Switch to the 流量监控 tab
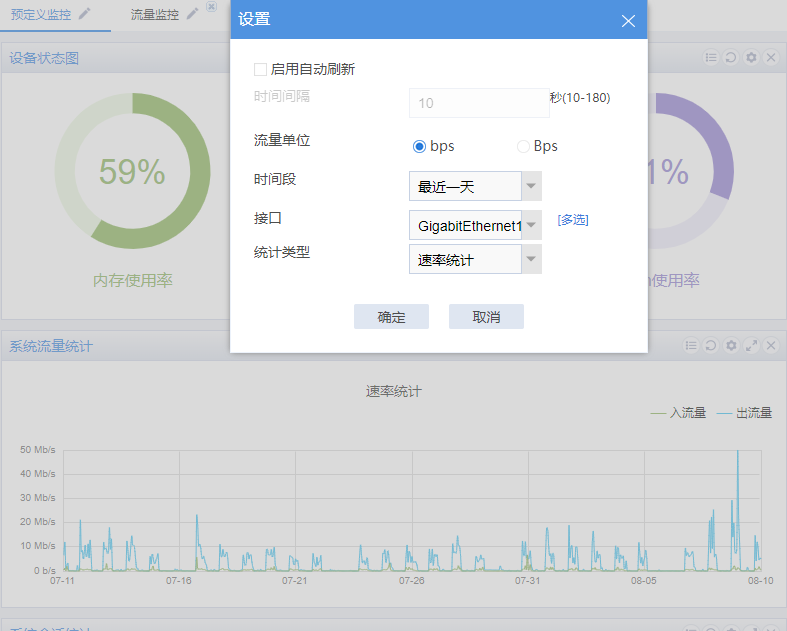 pos(155,15)
